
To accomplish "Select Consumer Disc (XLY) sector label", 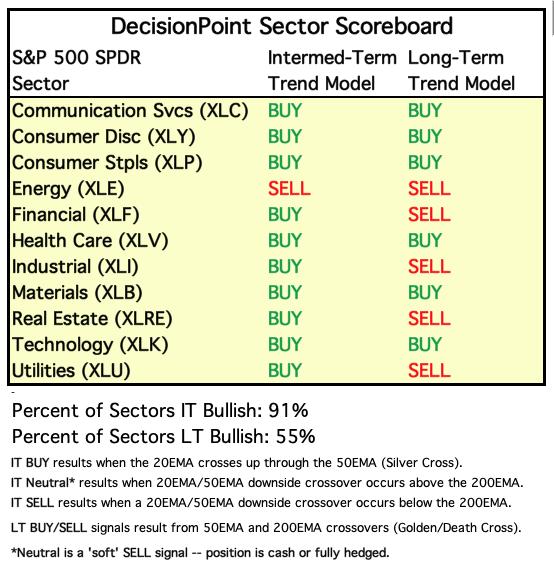I will point(104,137).
